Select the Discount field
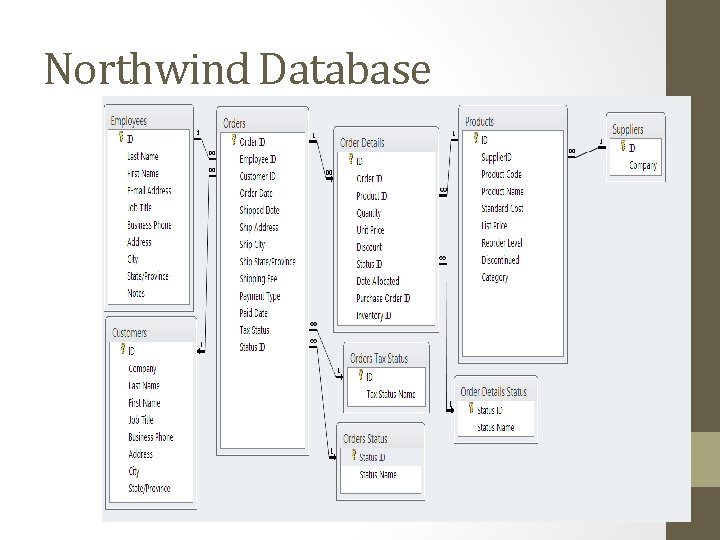 pos(369,248)
